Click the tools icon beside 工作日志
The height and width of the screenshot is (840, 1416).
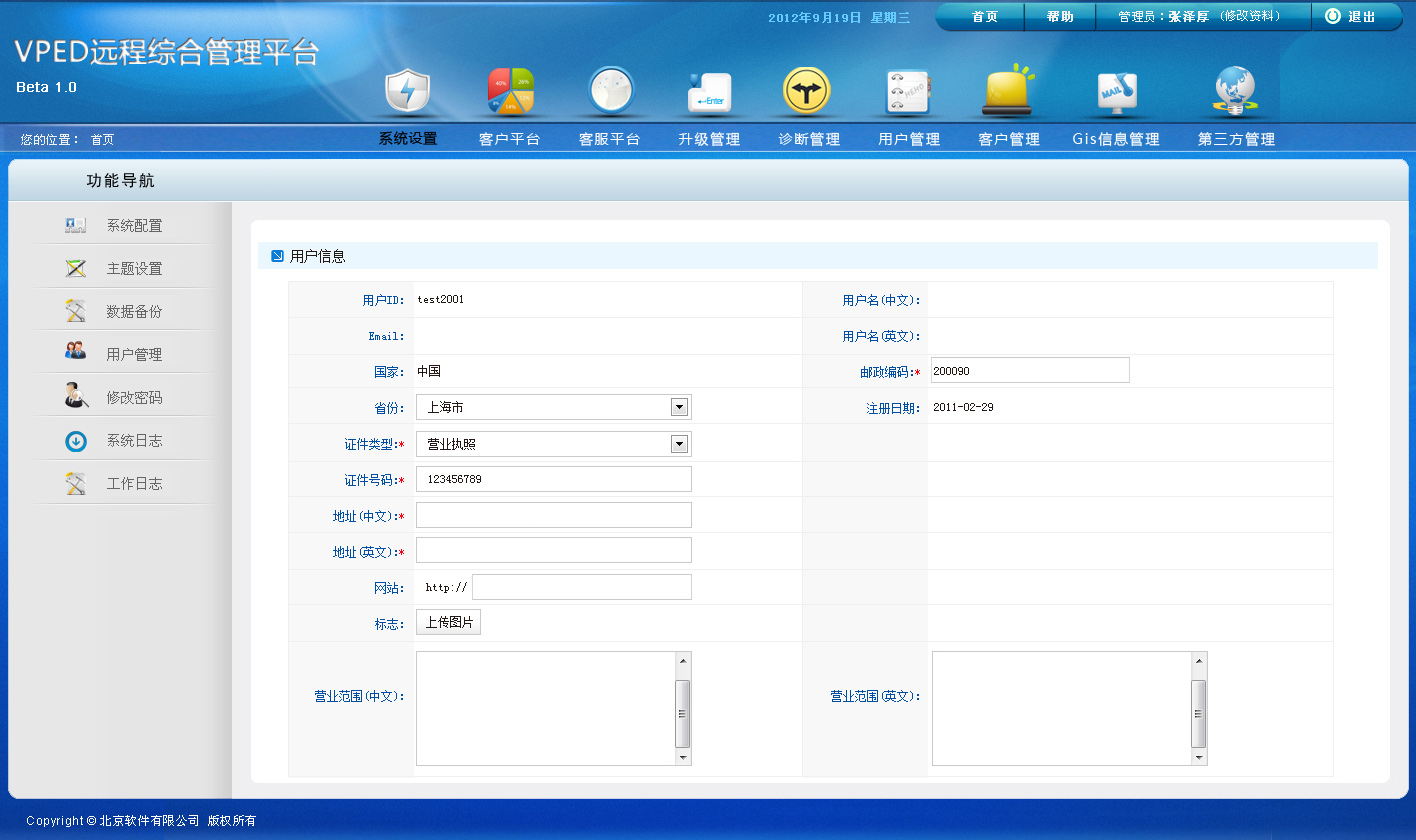click(x=75, y=484)
